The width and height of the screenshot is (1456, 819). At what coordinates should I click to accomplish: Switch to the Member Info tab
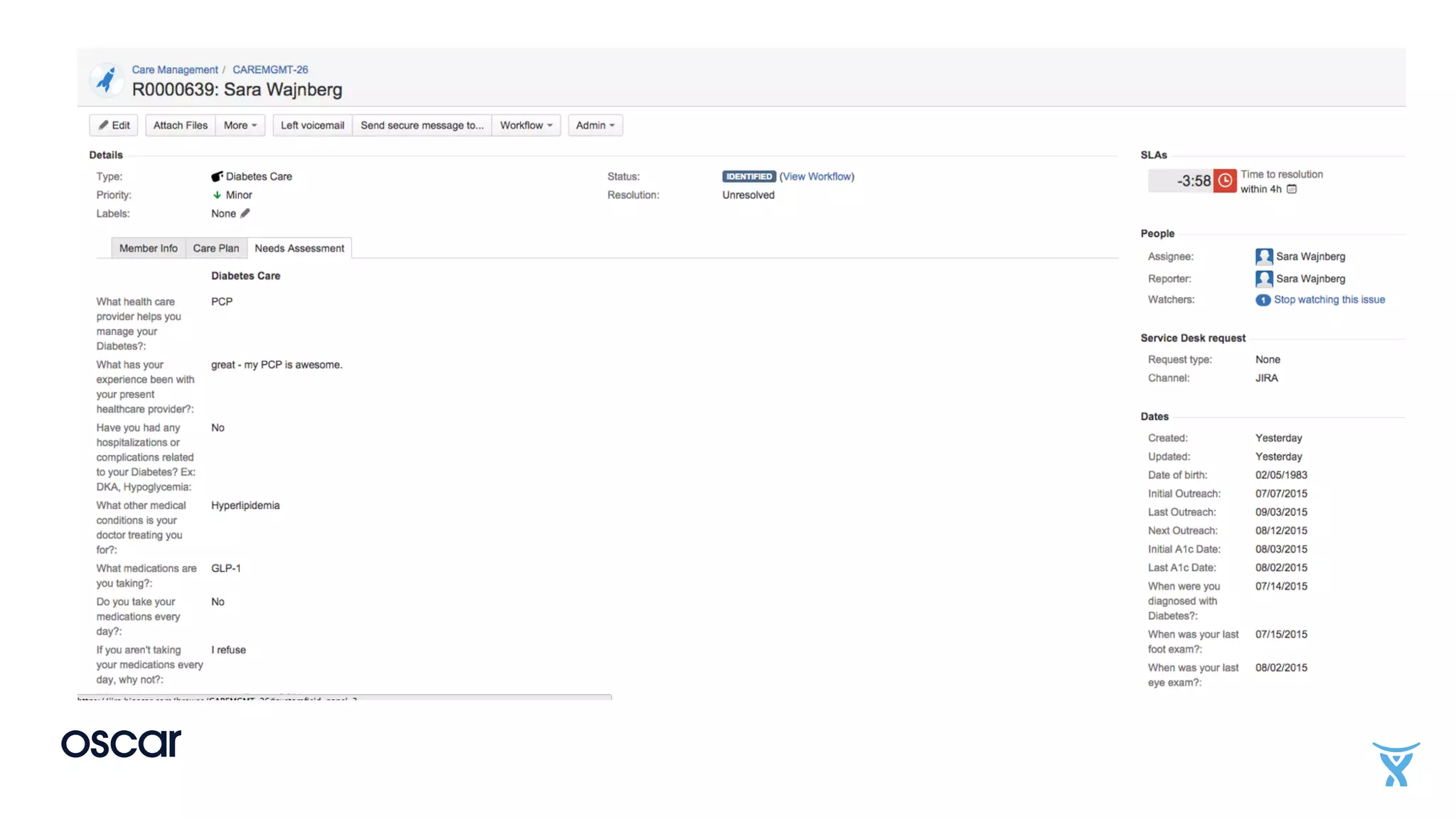(x=148, y=248)
